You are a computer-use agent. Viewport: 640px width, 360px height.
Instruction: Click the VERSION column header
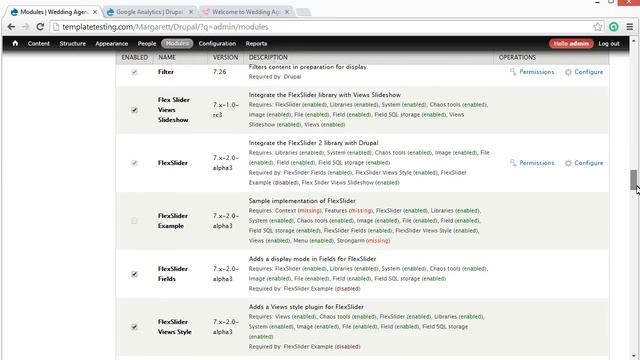click(225, 58)
